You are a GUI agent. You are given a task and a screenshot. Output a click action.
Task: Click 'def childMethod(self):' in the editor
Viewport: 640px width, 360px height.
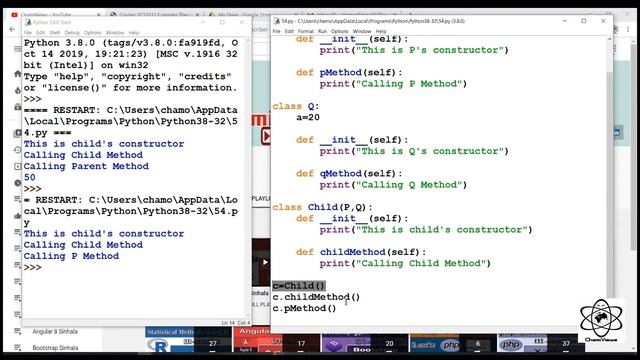click(361, 252)
